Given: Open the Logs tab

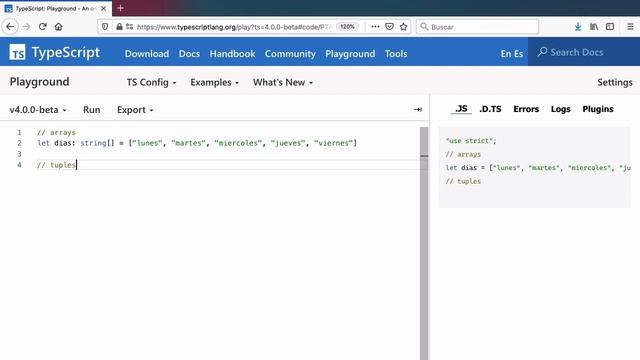Looking at the screenshot, I should point(560,109).
